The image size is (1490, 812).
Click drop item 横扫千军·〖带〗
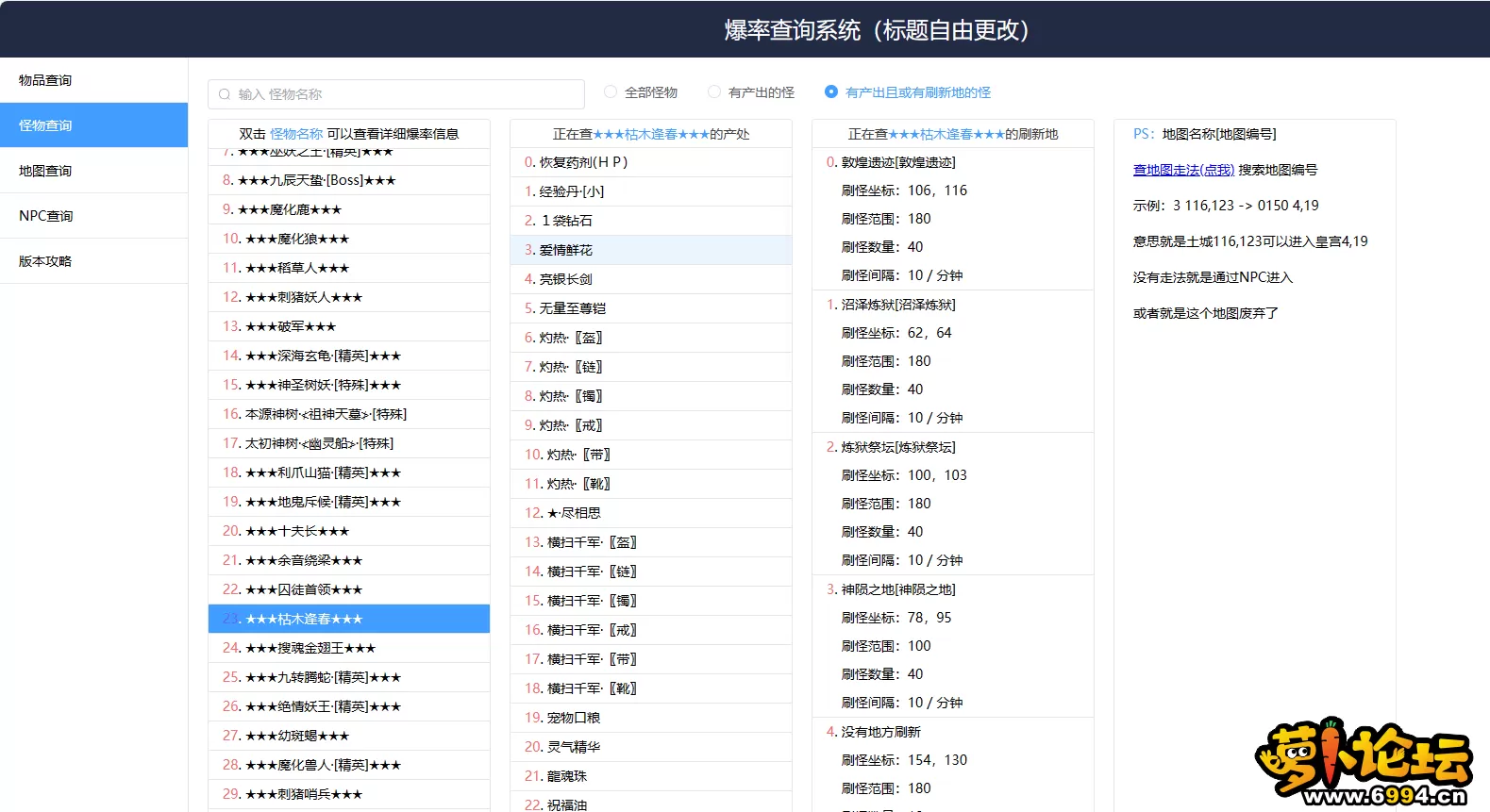pyautogui.click(x=651, y=659)
